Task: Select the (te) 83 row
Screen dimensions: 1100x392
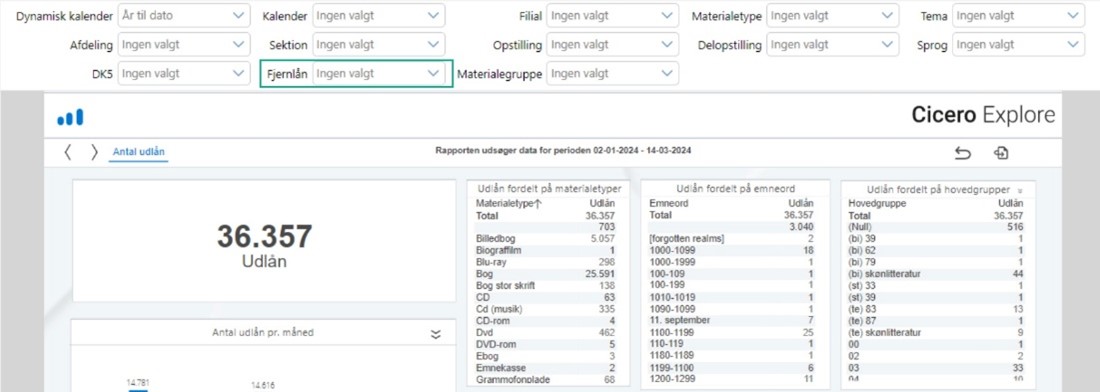Action: [x=936, y=309]
